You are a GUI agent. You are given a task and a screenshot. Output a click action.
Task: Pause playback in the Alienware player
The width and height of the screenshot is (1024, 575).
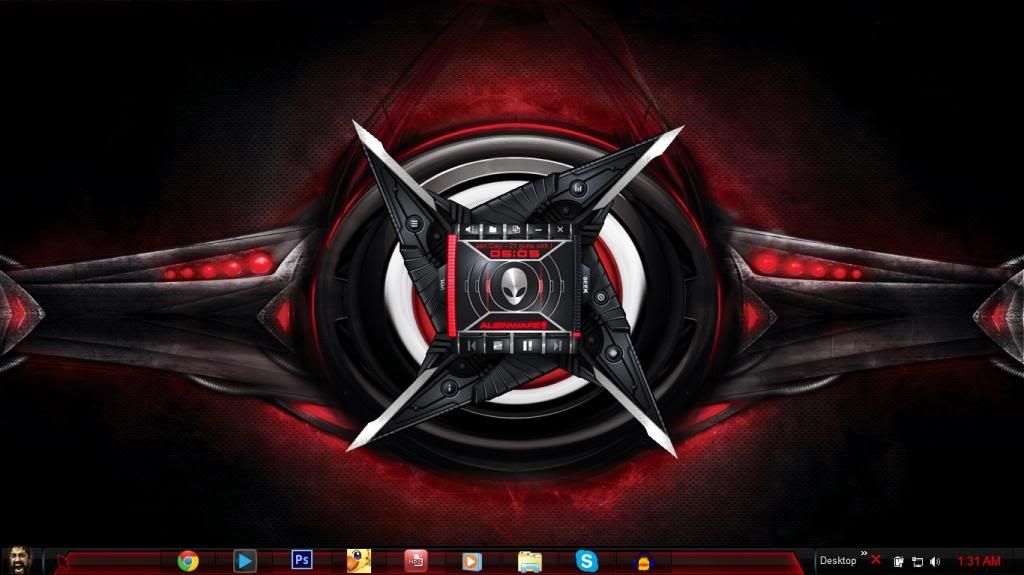527,345
